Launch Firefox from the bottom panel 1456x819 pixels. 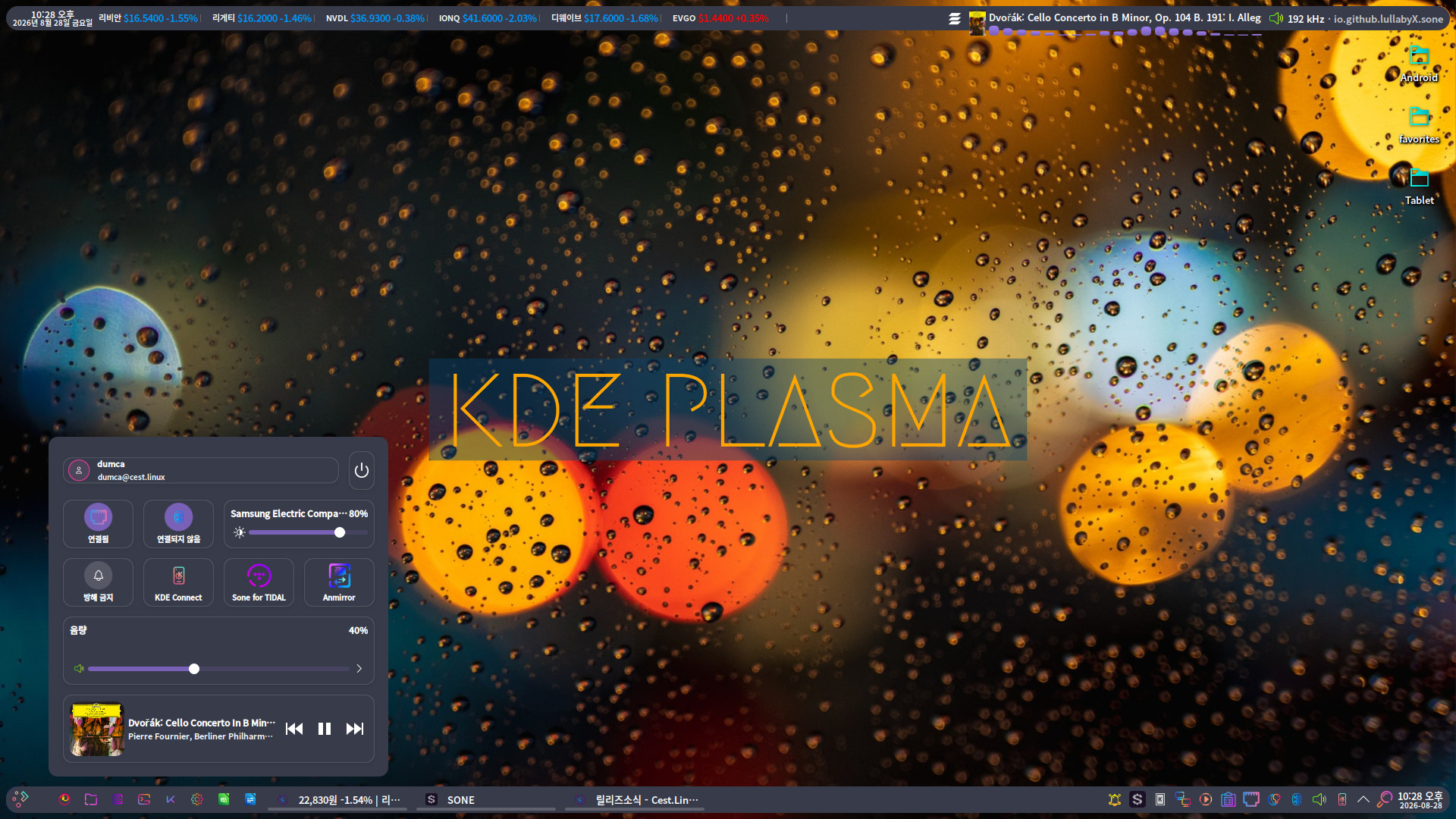(64, 799)
